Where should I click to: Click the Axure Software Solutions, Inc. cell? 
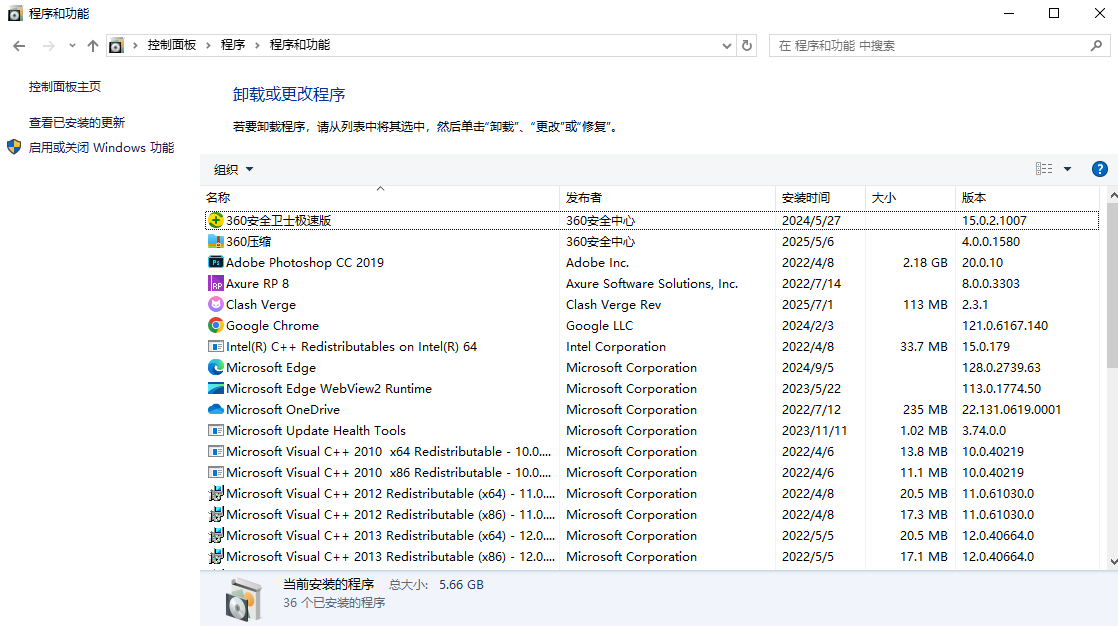click(x=652, y=284)
